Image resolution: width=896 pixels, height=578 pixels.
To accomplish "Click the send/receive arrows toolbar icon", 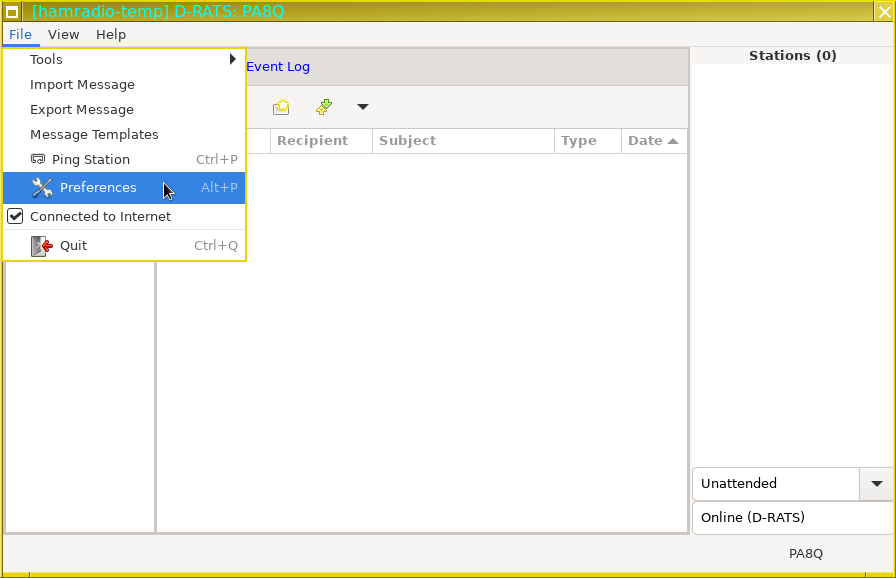I will (323, 107).
